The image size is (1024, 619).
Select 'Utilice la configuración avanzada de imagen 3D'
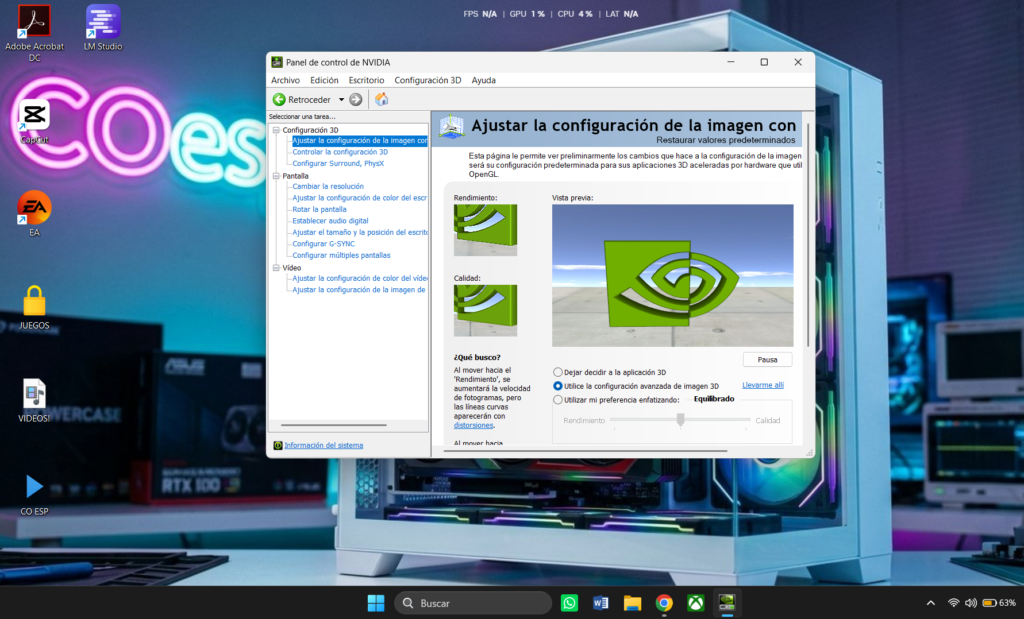[x=558, y=386]
